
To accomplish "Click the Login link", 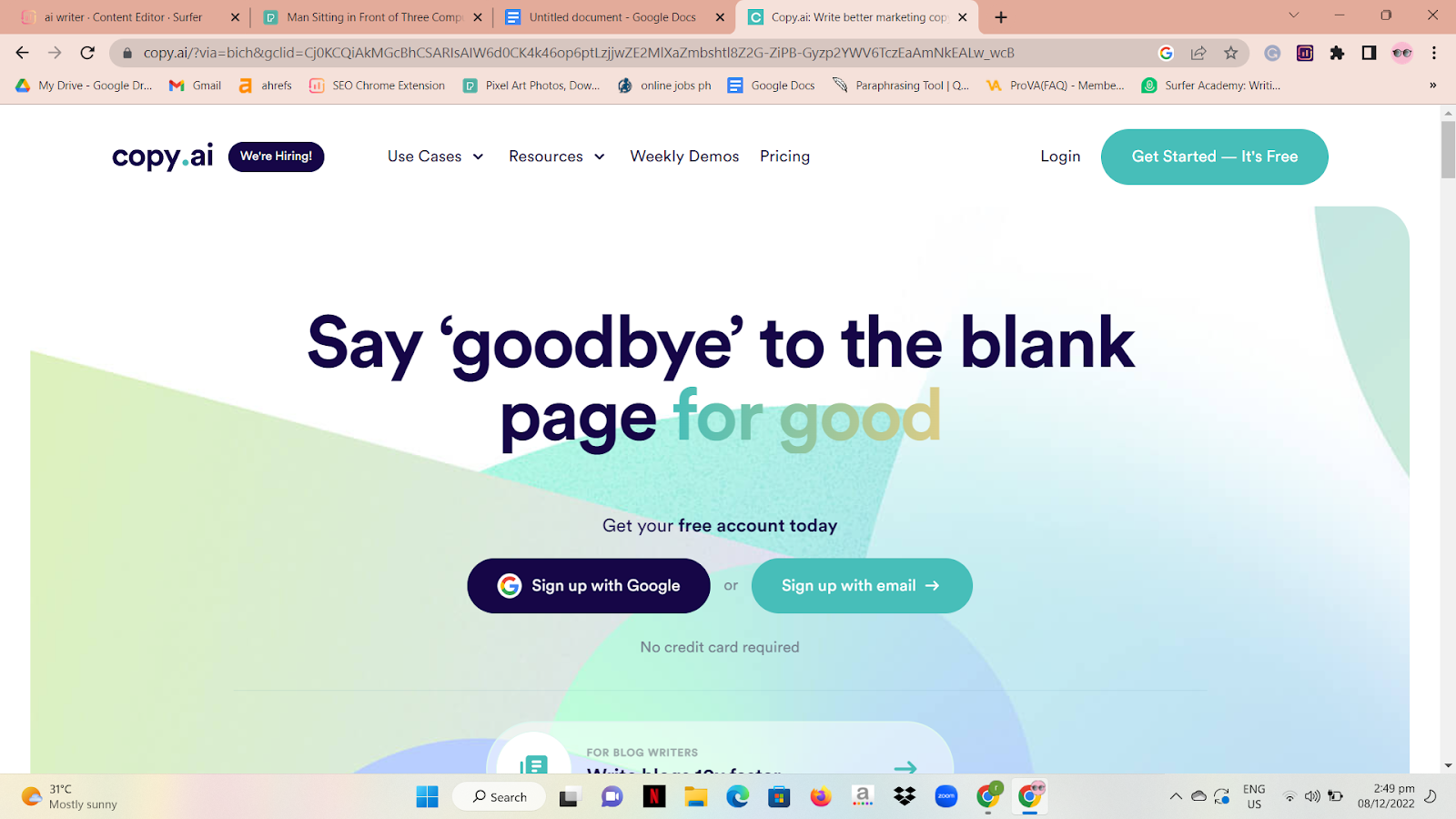I will point(1060,157).
